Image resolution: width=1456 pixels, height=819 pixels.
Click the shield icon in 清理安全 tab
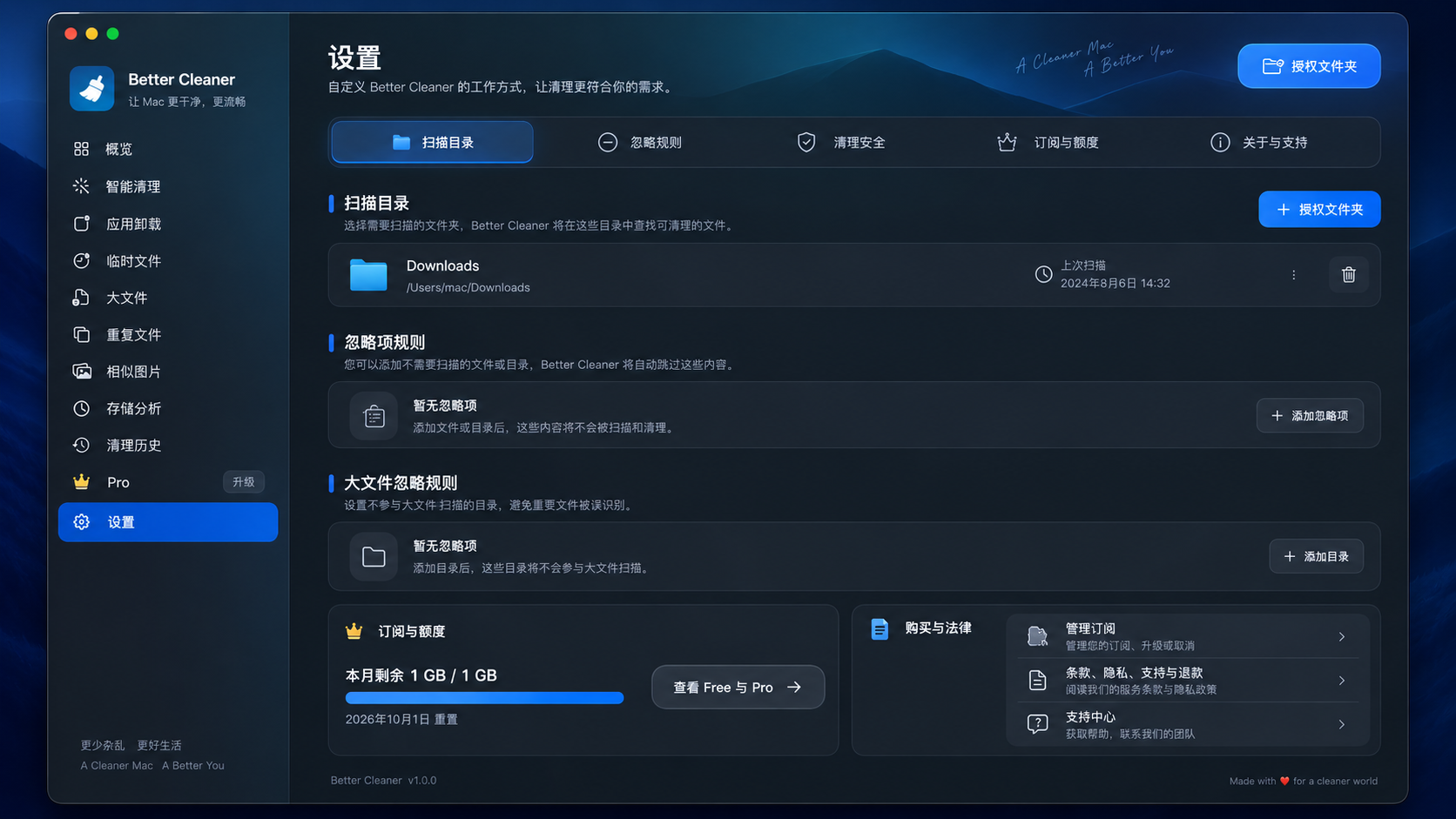[x=806, y=142]
